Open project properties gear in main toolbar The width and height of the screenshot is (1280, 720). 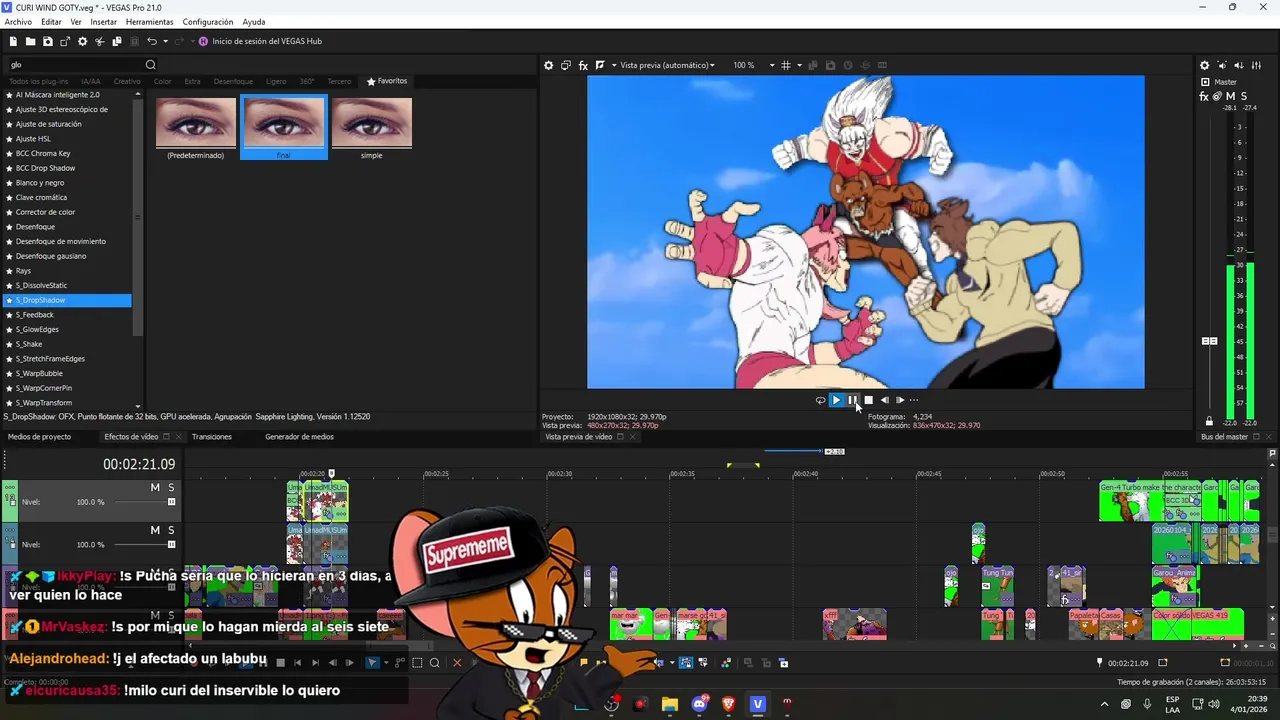coord(82,41)
